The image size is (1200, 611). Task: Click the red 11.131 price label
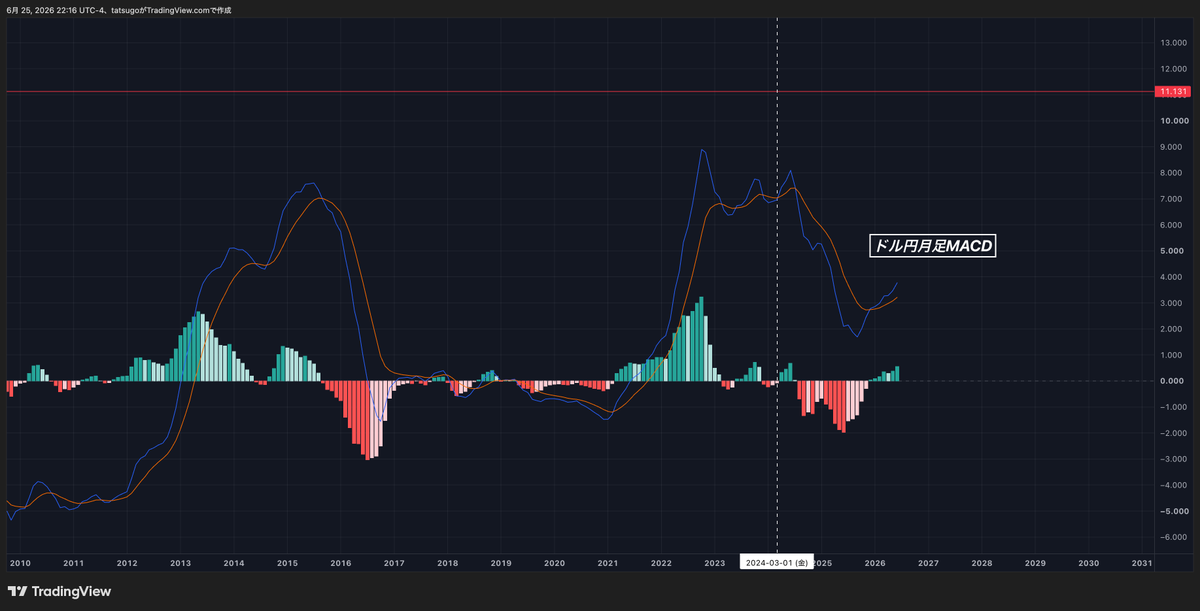tap(1173, 92)
